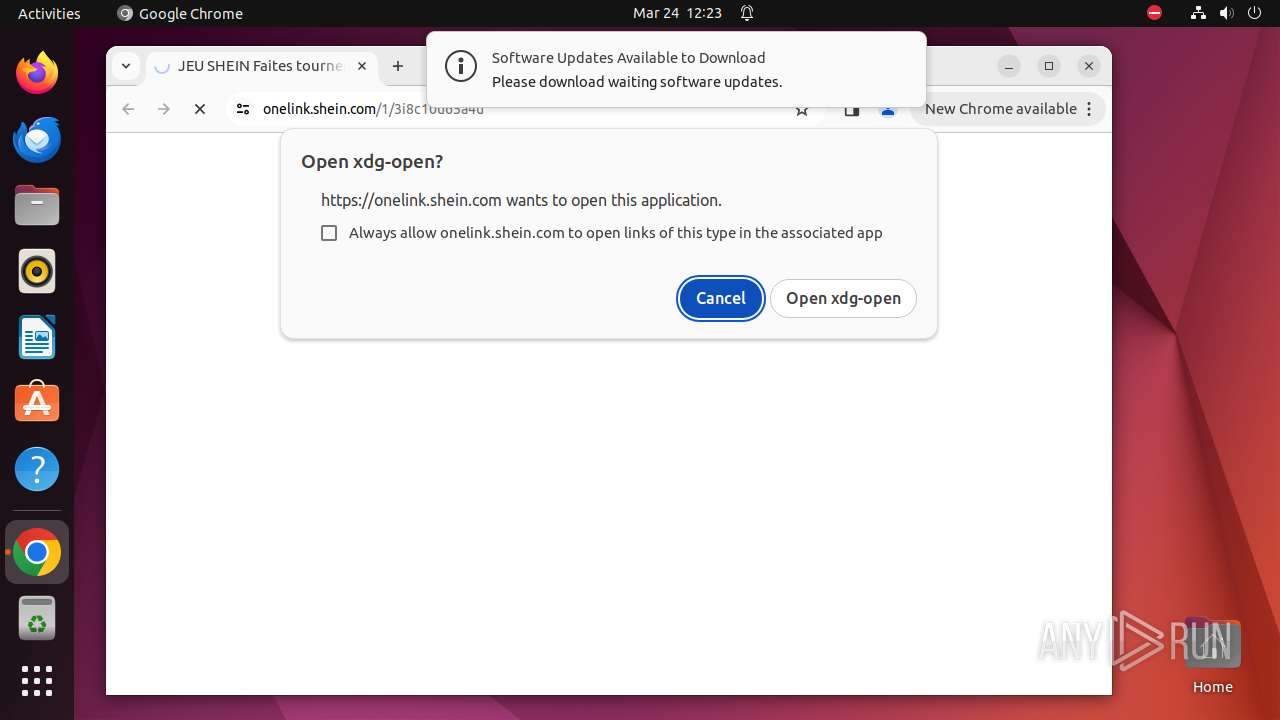1280x720 pixels.
Task: Minimize the Chrome window
Action: click(1009, 66)
